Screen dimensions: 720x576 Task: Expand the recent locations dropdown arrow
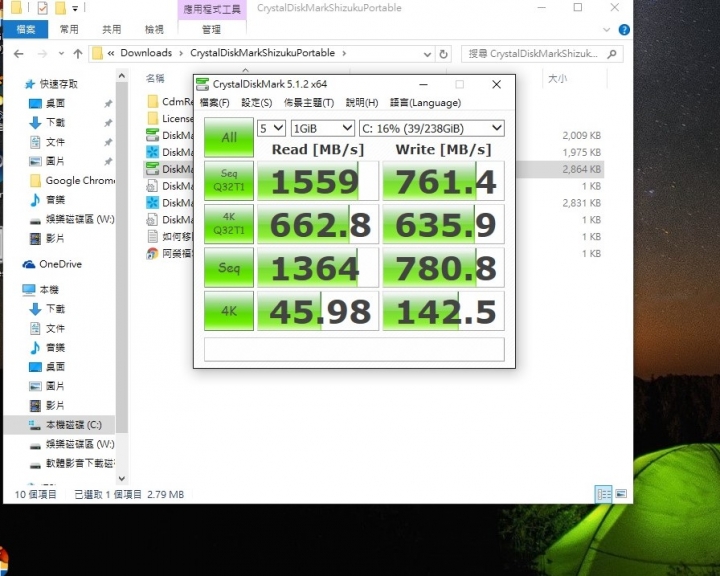(x=61, y=54)
